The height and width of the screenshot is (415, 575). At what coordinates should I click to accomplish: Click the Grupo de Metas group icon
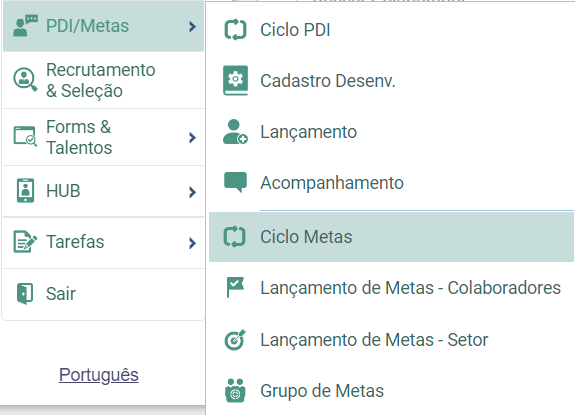[235, 390]
